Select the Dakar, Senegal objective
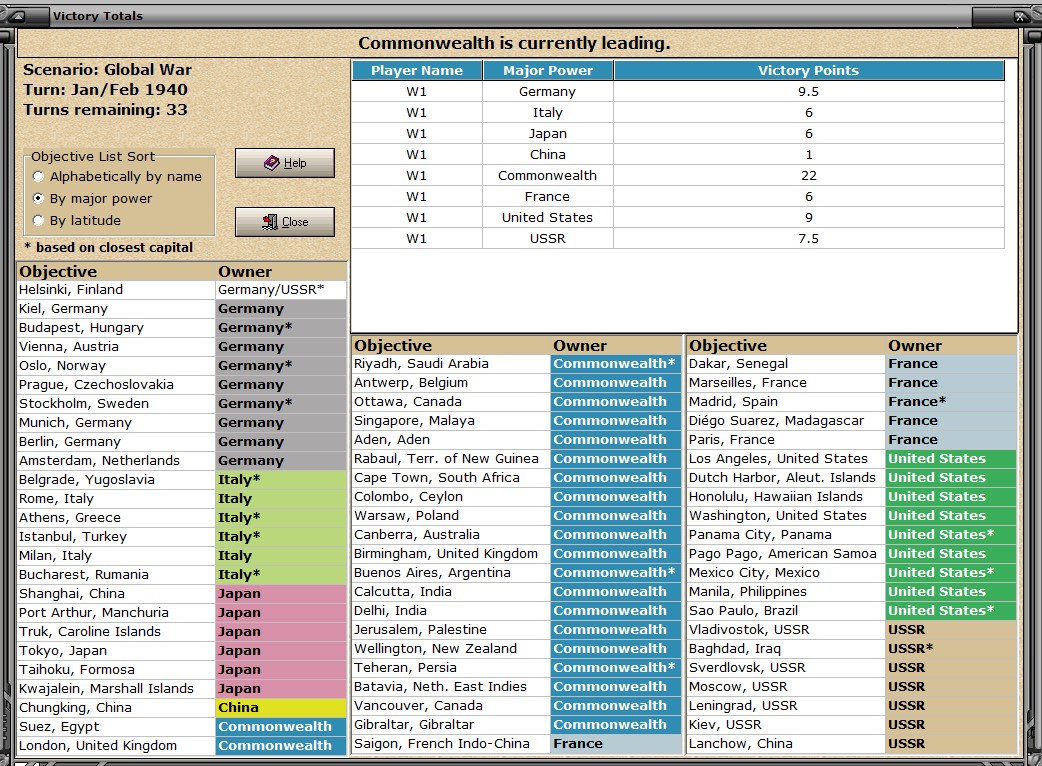 785,363
